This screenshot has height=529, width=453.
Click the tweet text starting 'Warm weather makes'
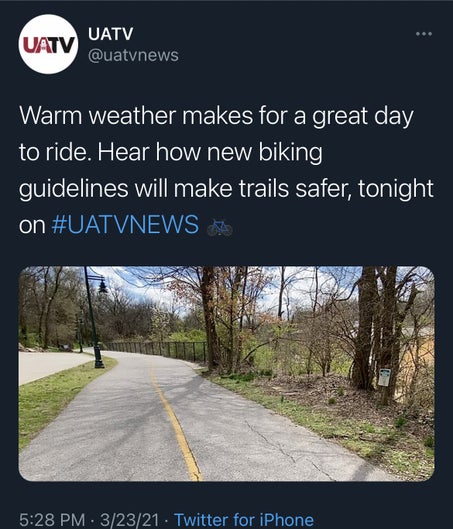(226, 170)
